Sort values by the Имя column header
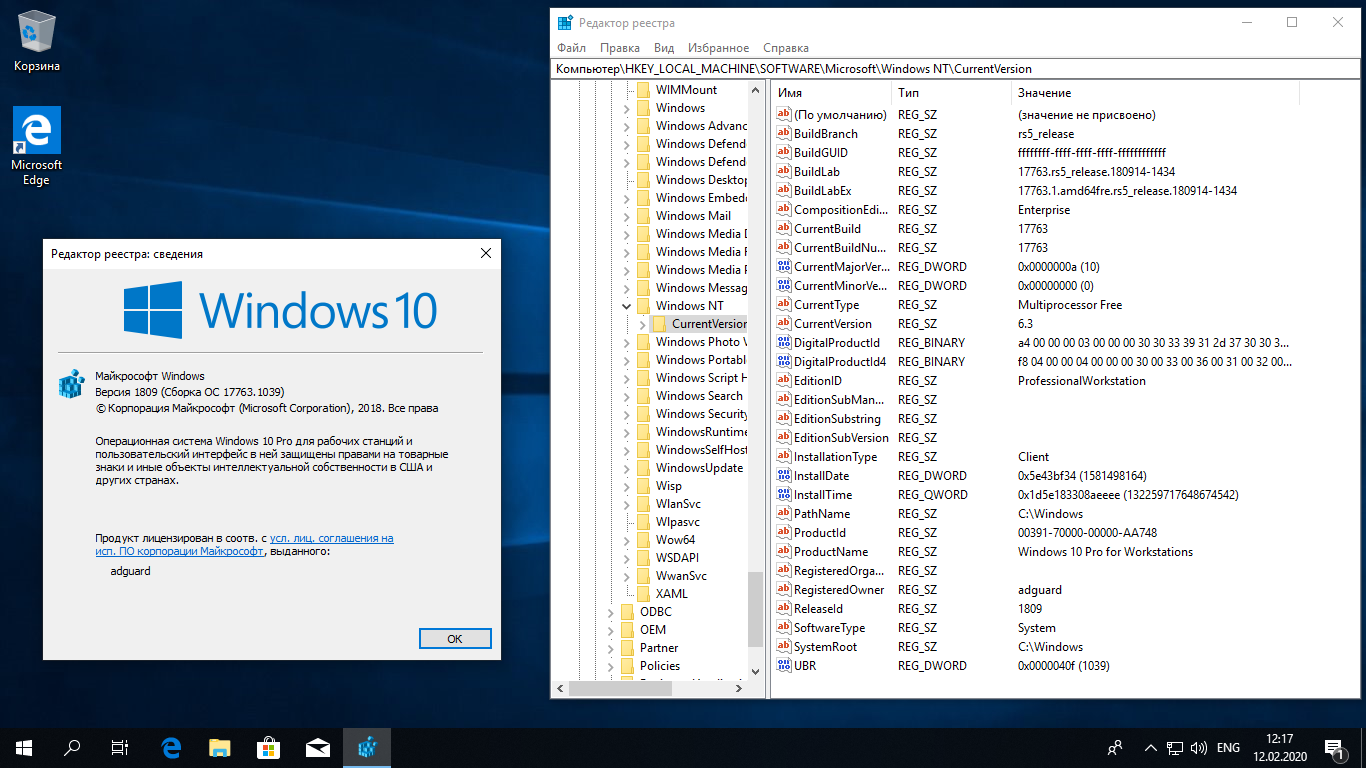 pos(832,93)
